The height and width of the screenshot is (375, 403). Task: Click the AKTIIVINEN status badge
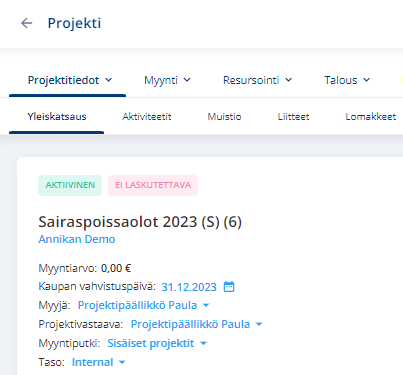point(70,185)
